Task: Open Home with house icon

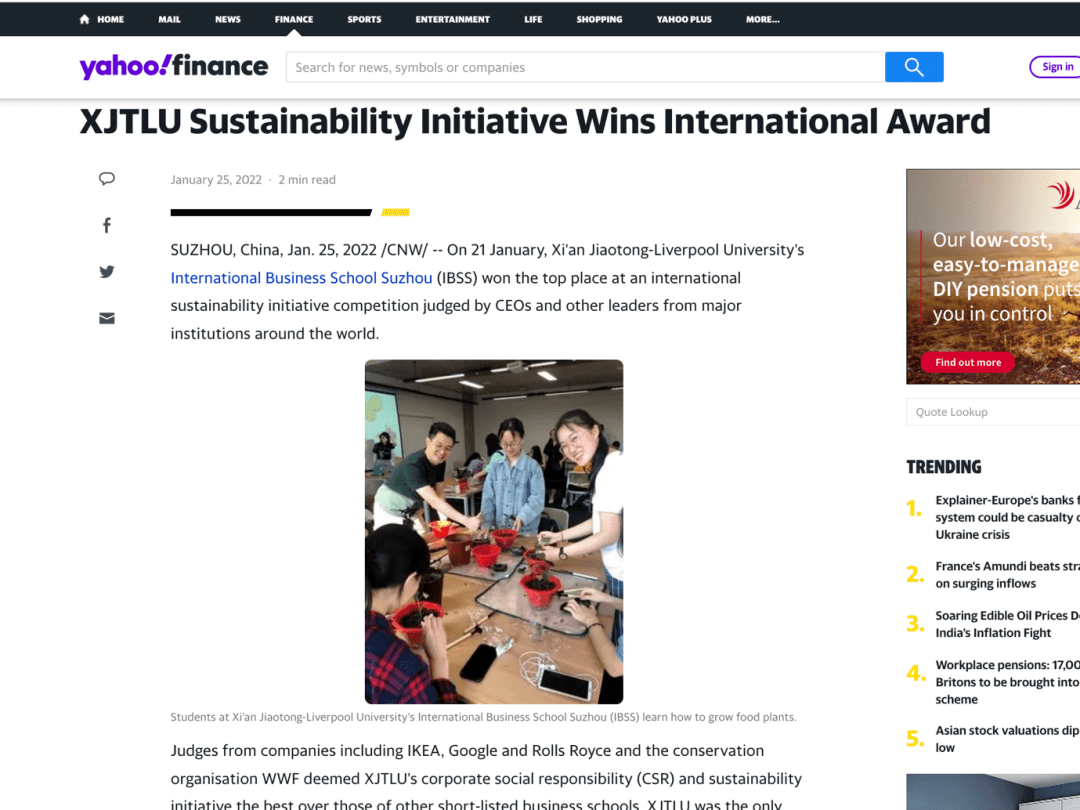Action: click(102, 19)
